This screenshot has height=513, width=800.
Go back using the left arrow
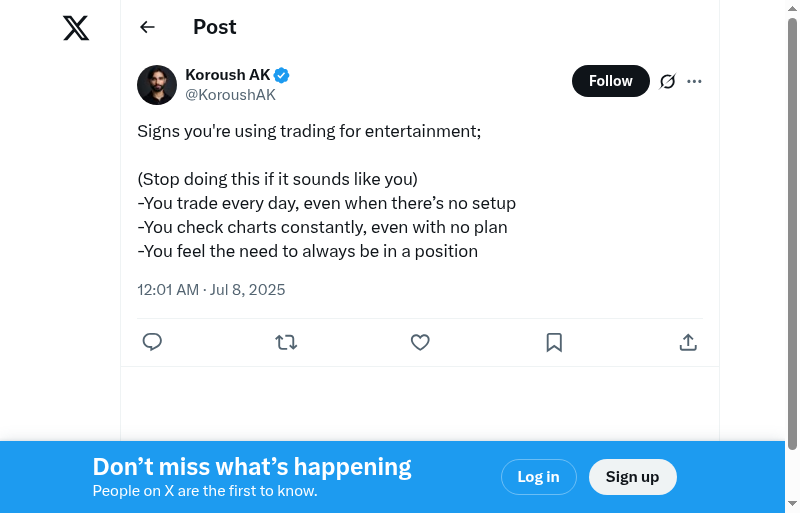(x=148, y=27)
